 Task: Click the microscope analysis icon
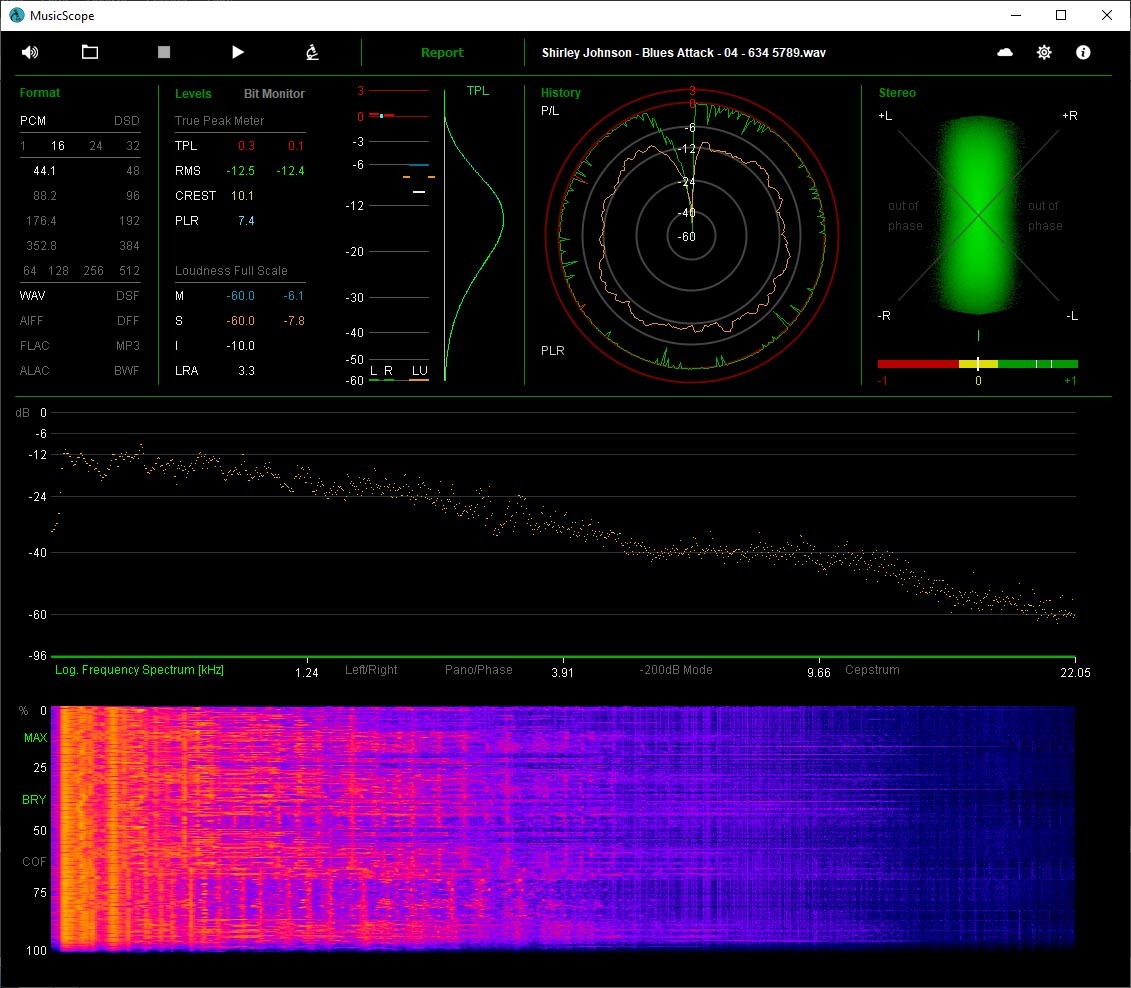coord(312,52)
